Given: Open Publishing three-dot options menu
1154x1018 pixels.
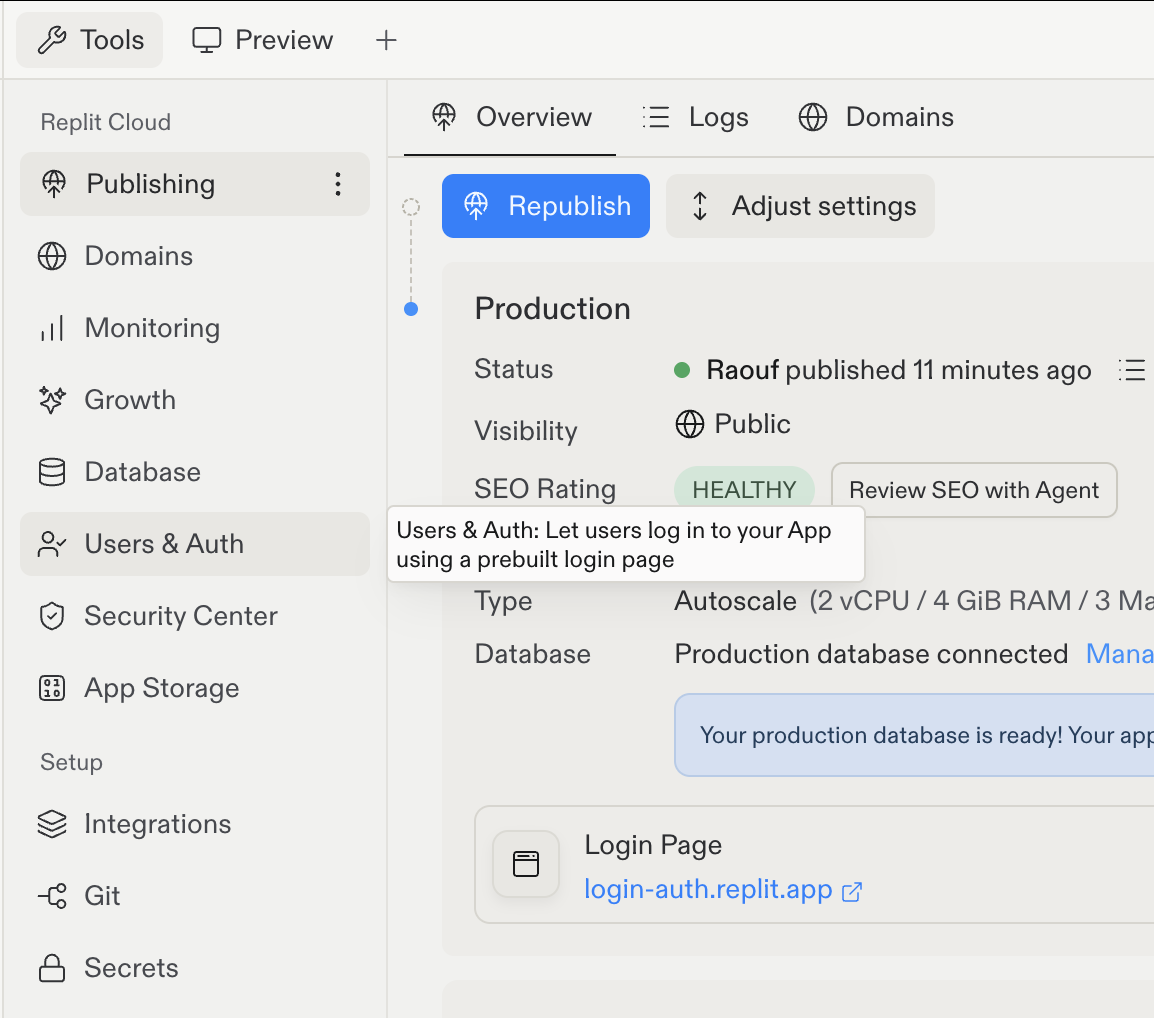Looking at the screenshot, I should tap(338, 184).
